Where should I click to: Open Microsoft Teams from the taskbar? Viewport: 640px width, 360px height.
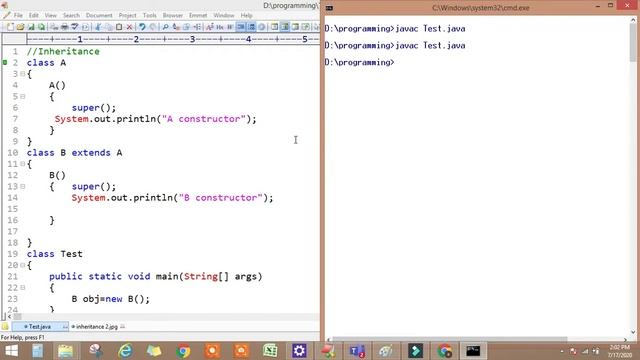point(357,351)
